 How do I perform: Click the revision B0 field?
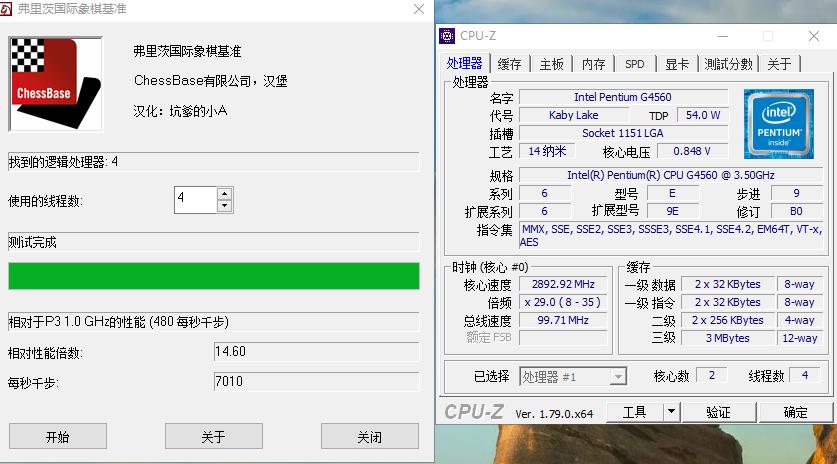click(796, 211)
